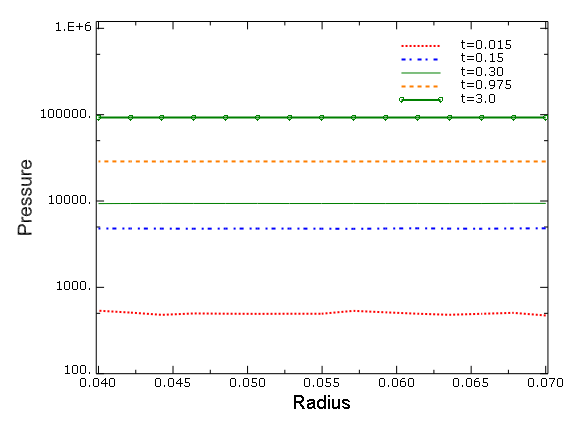Viewport: 584px width, 426px height.
Task: Click the 0.040 x-axis tick label
Action: coord(98,382)
